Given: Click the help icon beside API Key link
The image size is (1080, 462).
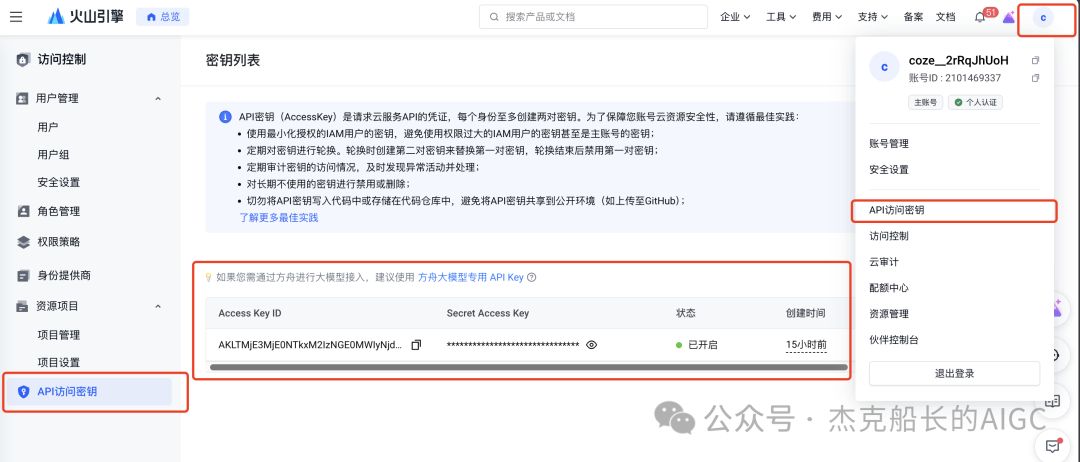Looking at the screenshot, I should tap(531, 278).
